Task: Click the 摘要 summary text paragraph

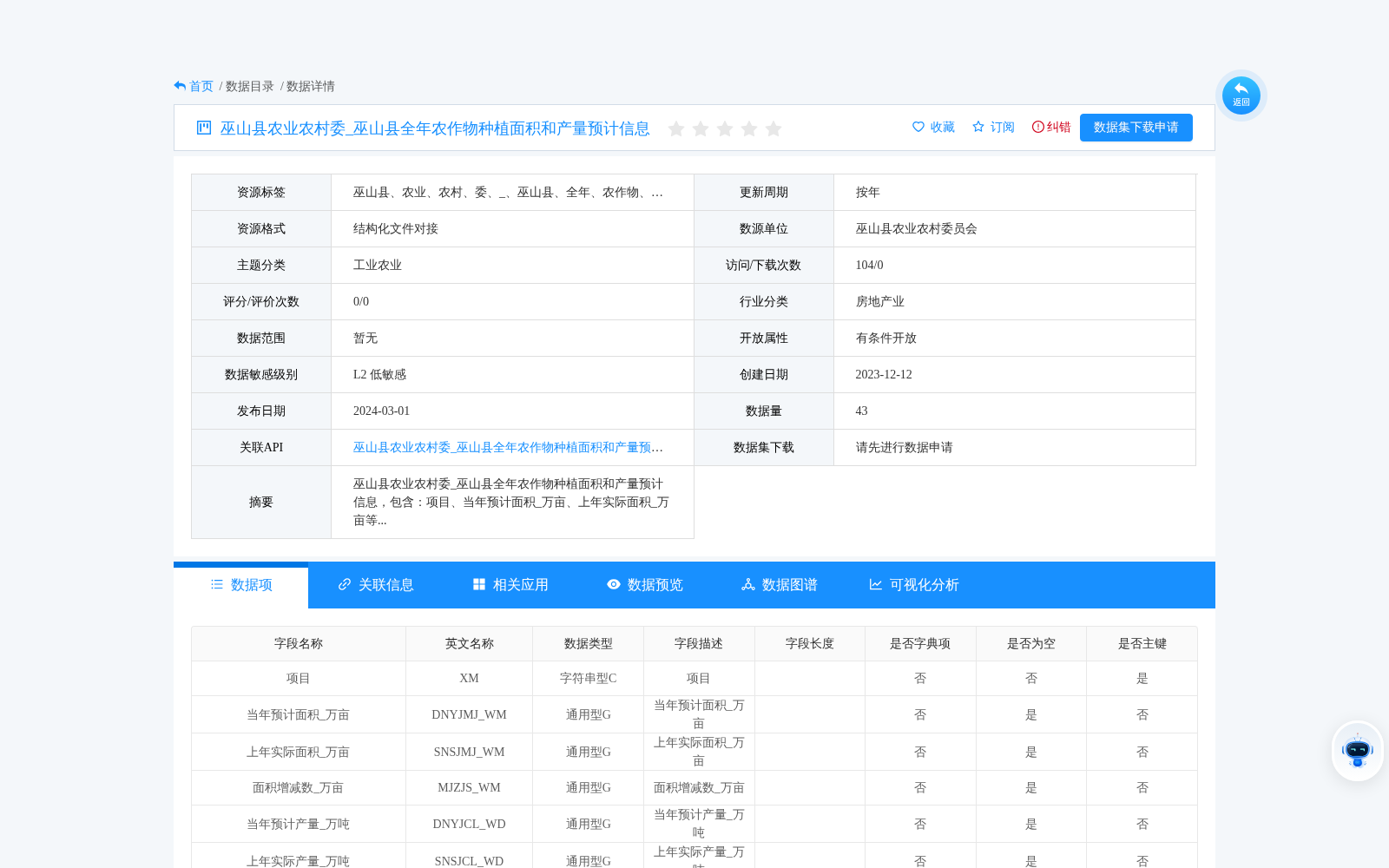Action: (511, 503)
